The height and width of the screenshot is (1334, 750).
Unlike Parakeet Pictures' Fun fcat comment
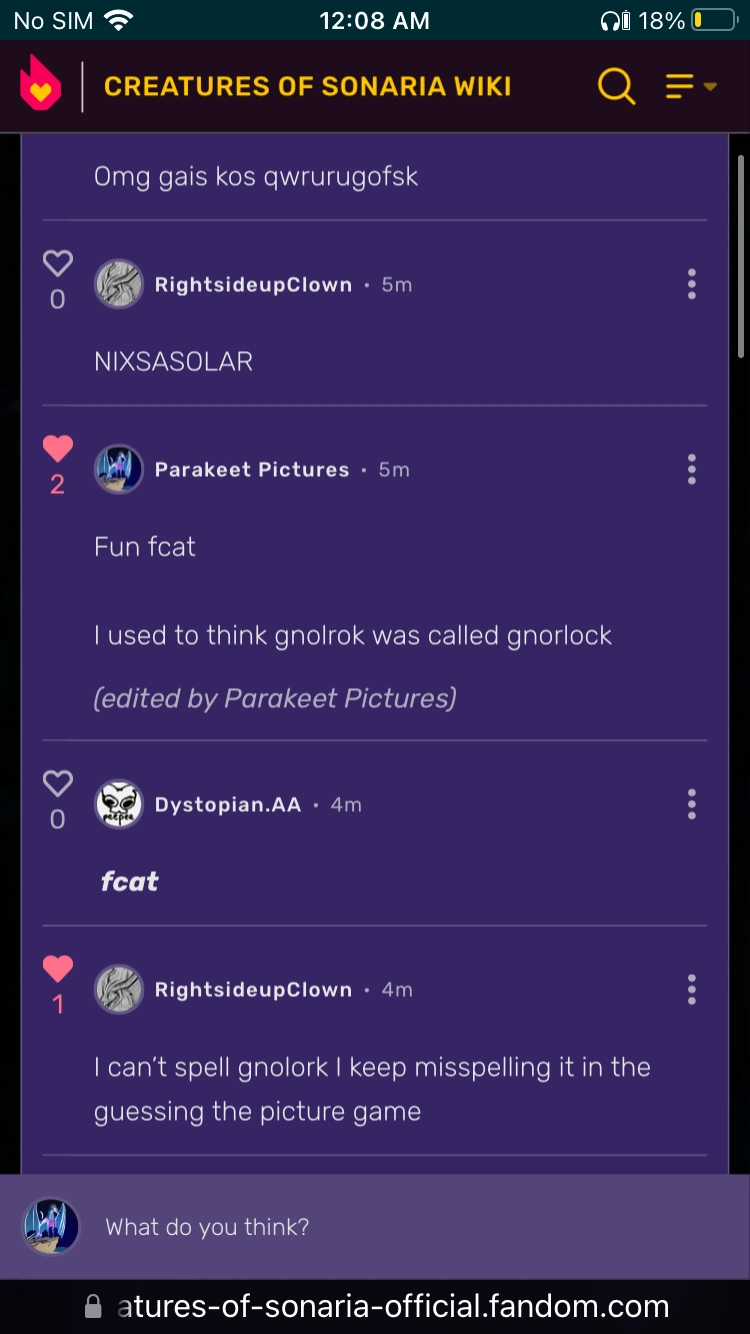click(58, 449)
